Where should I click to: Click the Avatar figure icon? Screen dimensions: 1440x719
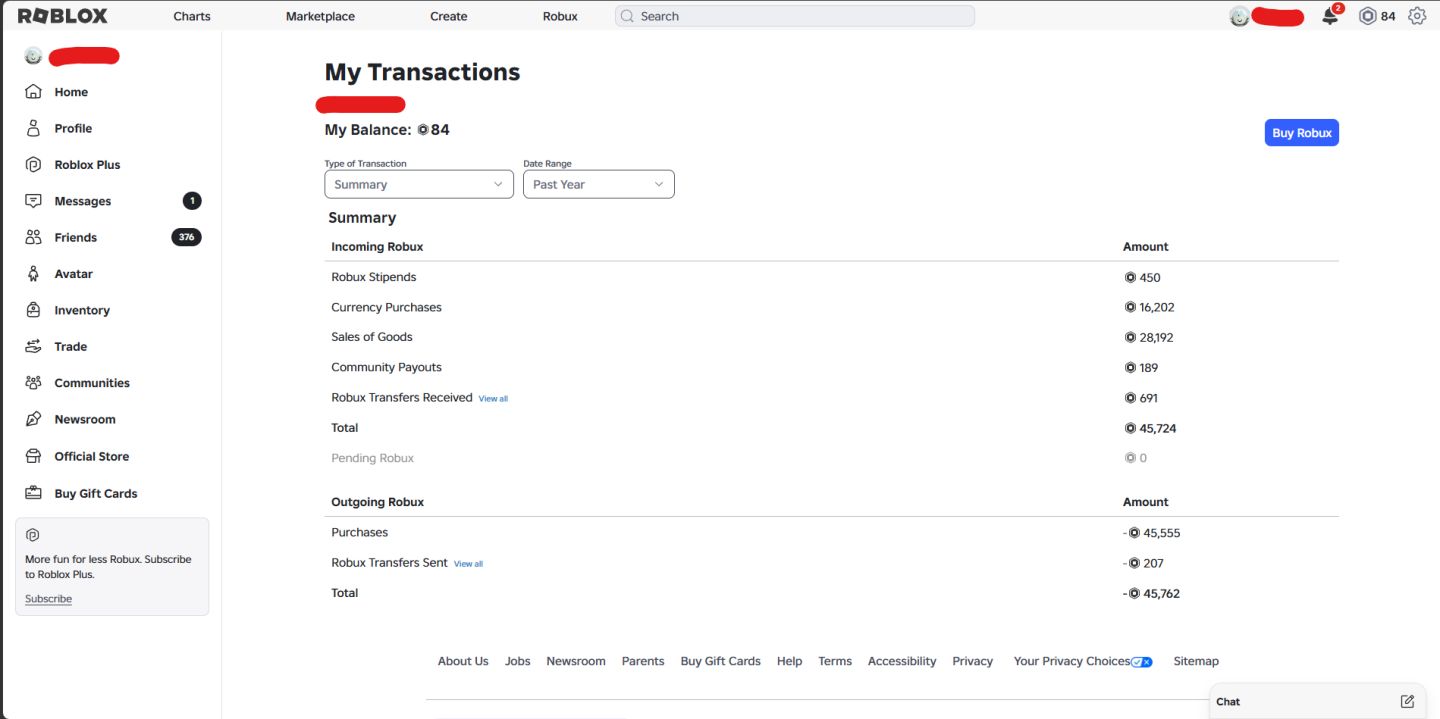(33, 274)
